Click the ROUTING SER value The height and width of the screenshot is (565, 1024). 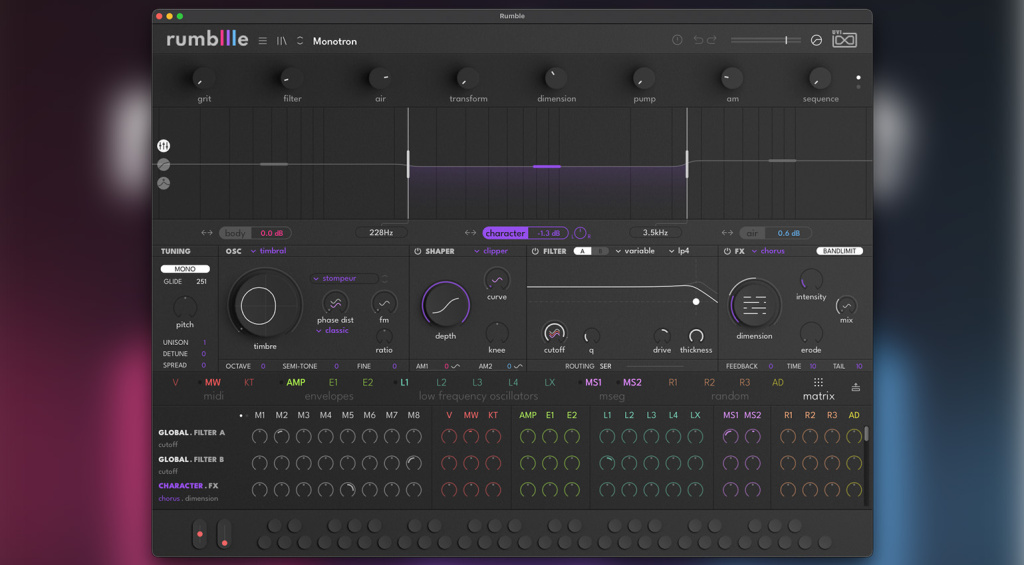pyautogui.click(x=605, y=366)
